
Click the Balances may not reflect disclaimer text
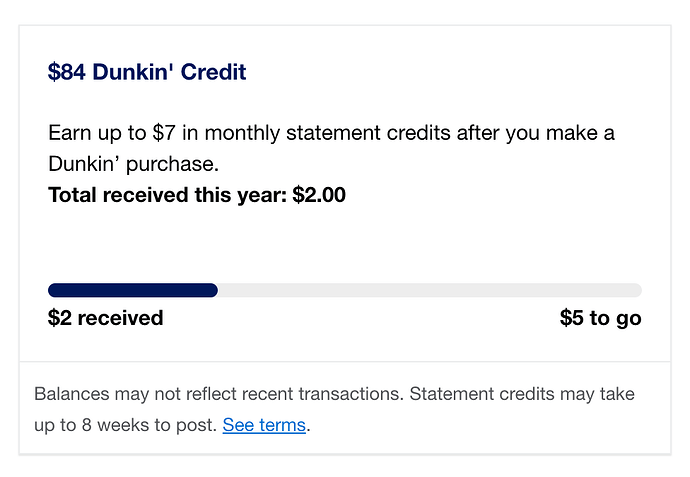218,394
